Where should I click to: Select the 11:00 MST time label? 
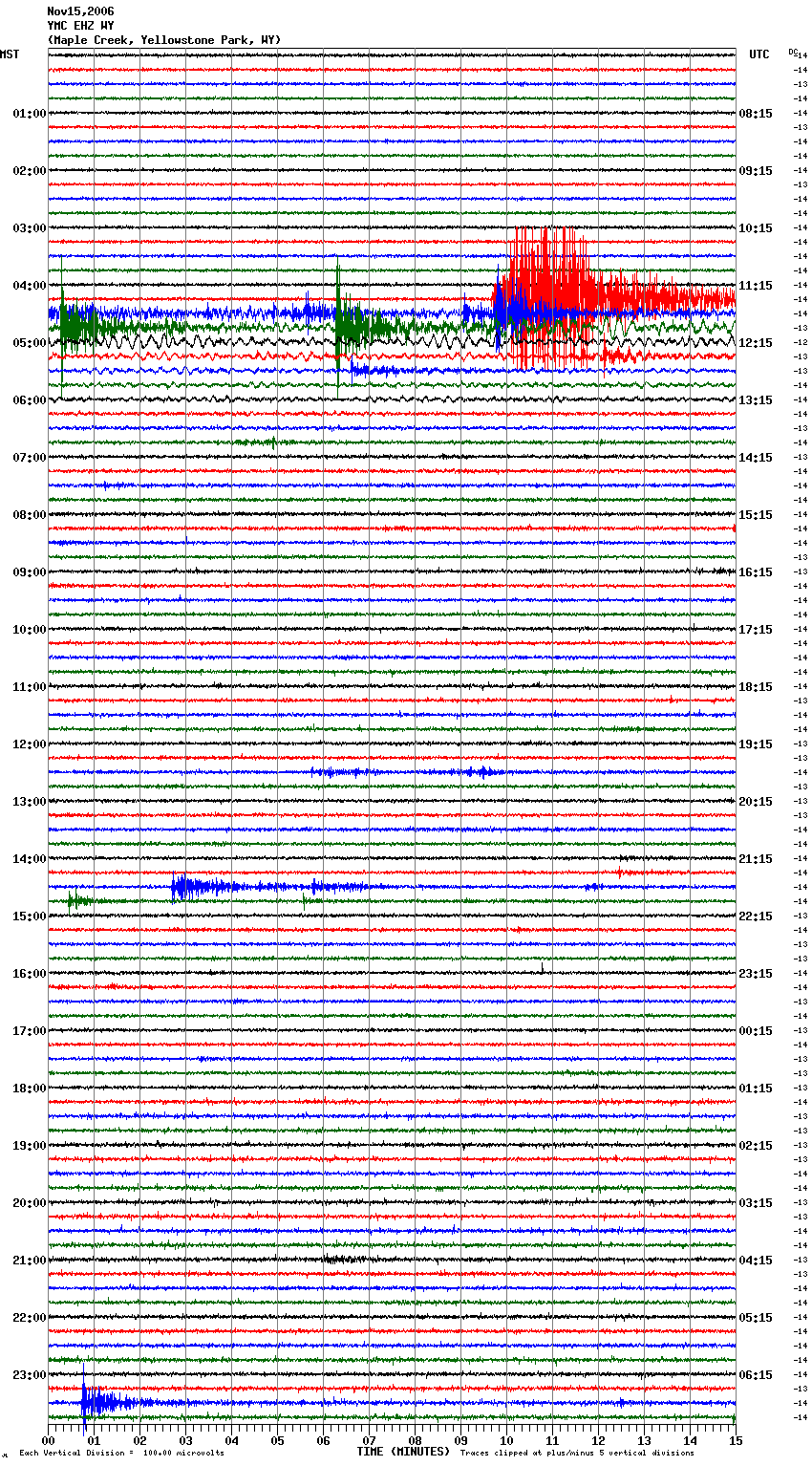point(30,687)
